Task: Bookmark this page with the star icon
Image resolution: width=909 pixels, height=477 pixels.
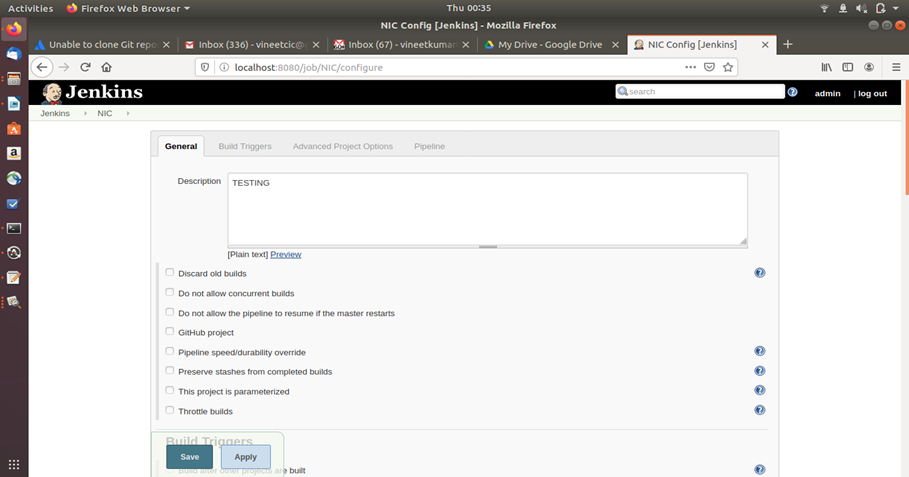Action: [x=728, y=67]
